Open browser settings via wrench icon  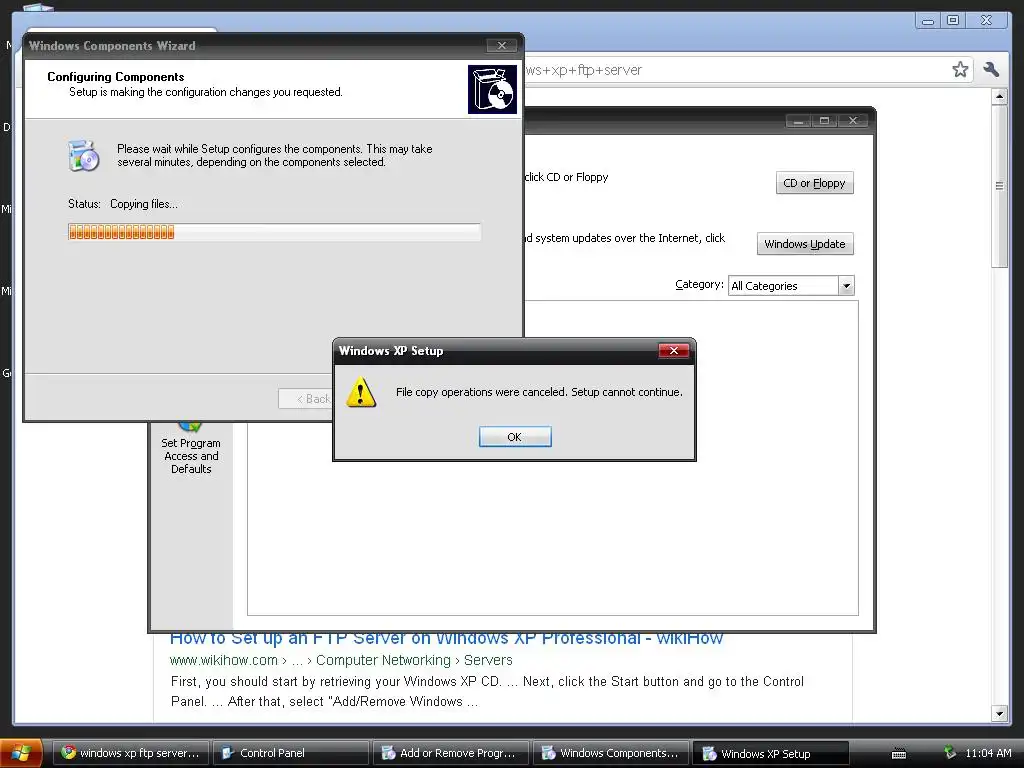click(x=991, y=69)
